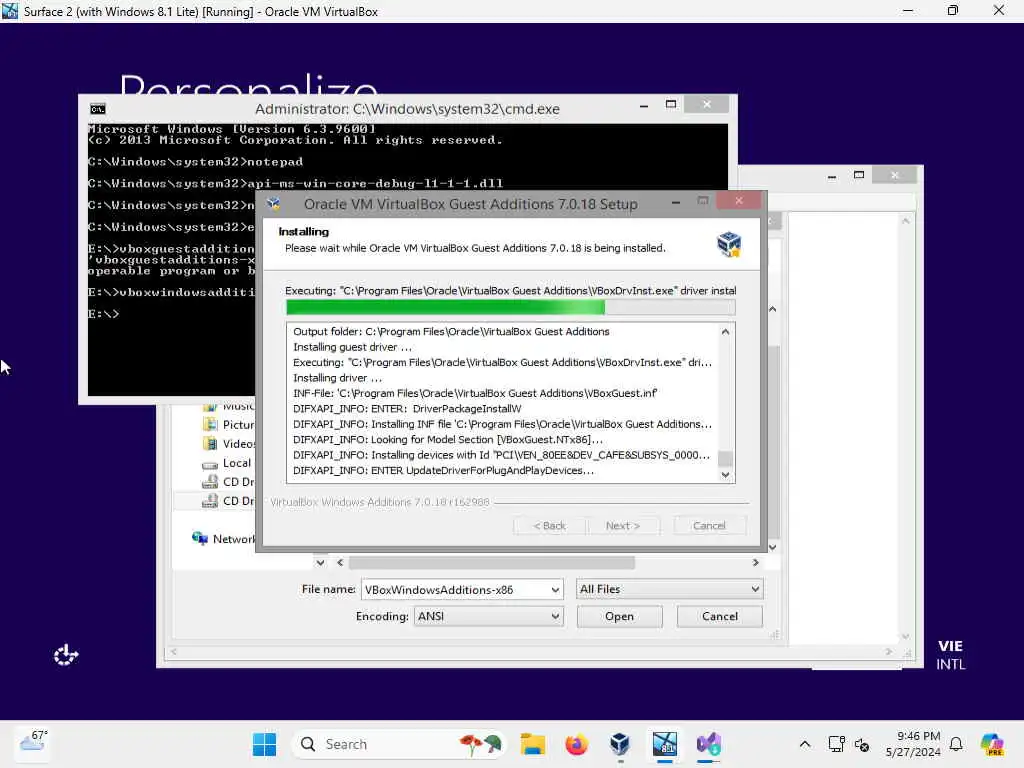Screen dimensions: 1024x768
Task: Click log line mentioning VBoxGuest.inf
Action: coord(475,393)
